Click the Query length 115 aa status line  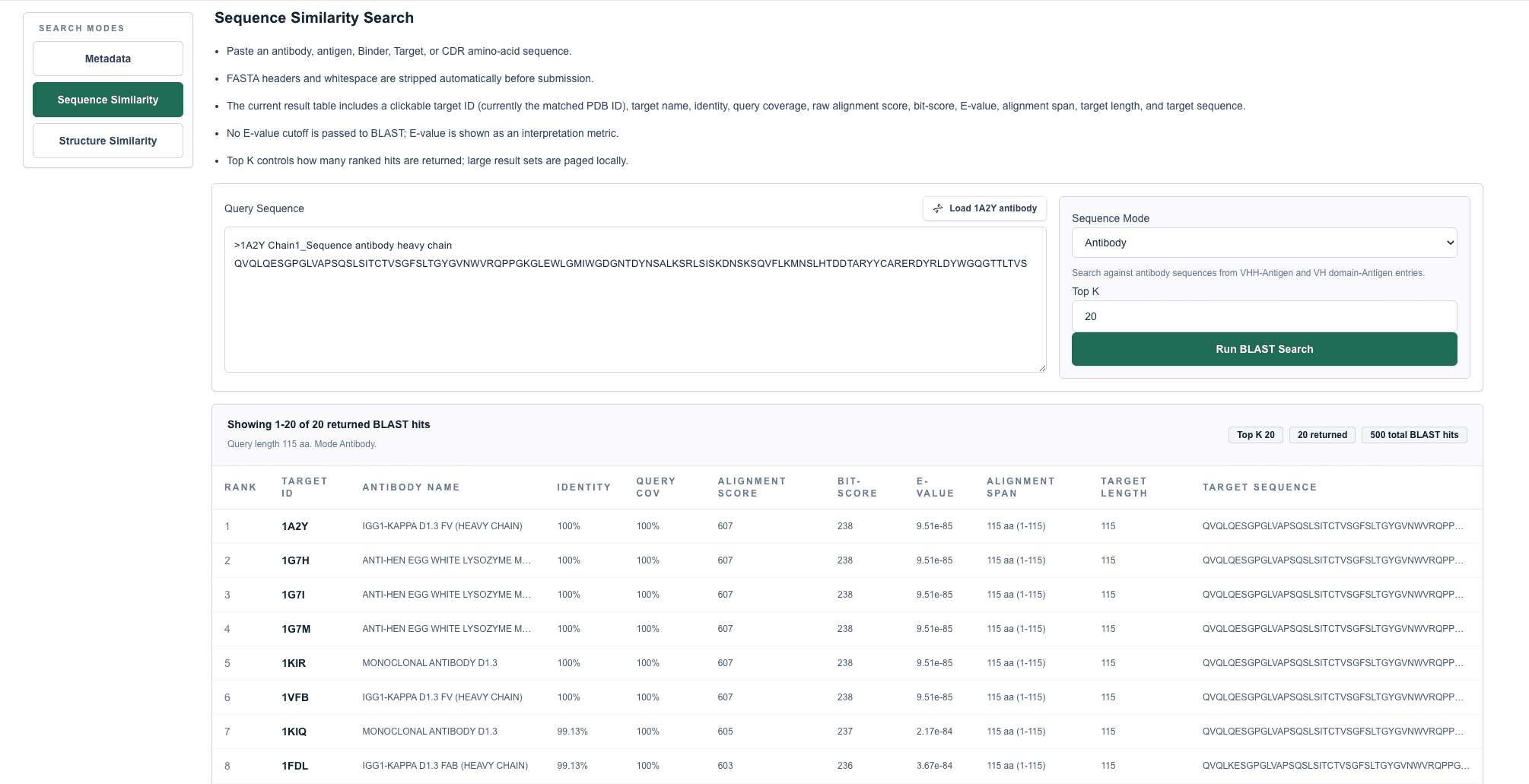[x=302, y=444]
